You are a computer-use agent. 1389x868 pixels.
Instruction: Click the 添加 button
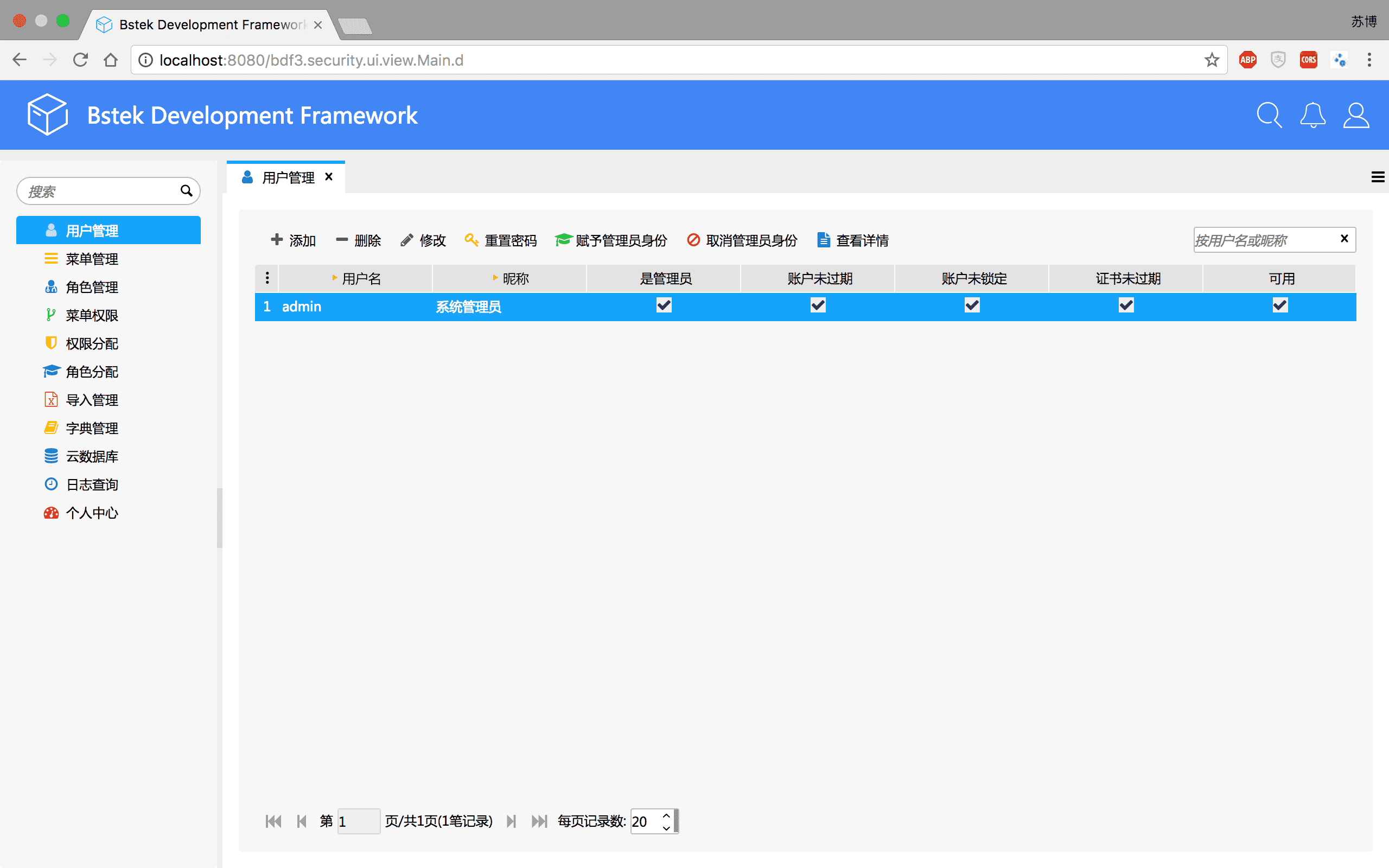tap(294, 240)
